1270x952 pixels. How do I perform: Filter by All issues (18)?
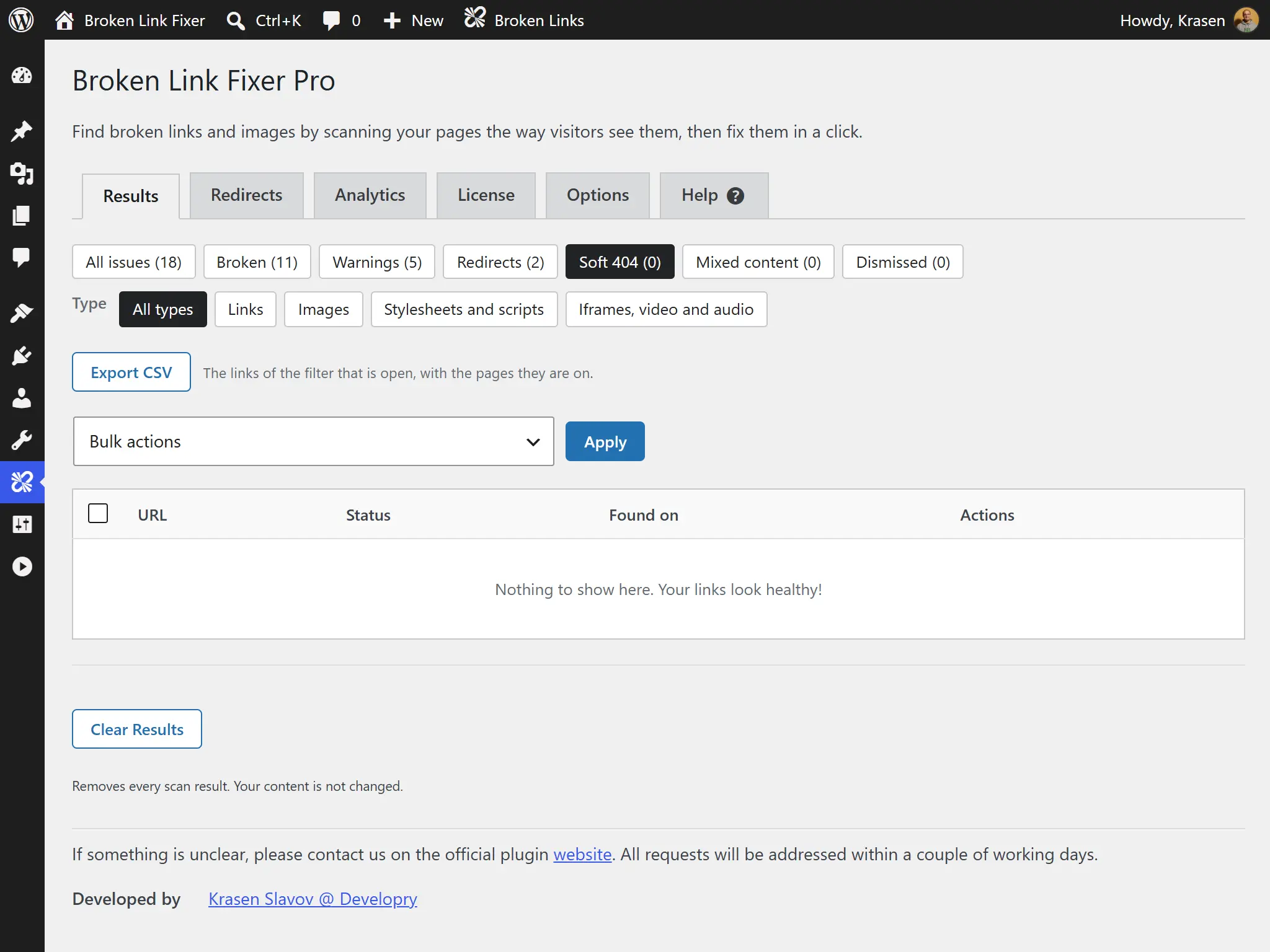point(134,262)
